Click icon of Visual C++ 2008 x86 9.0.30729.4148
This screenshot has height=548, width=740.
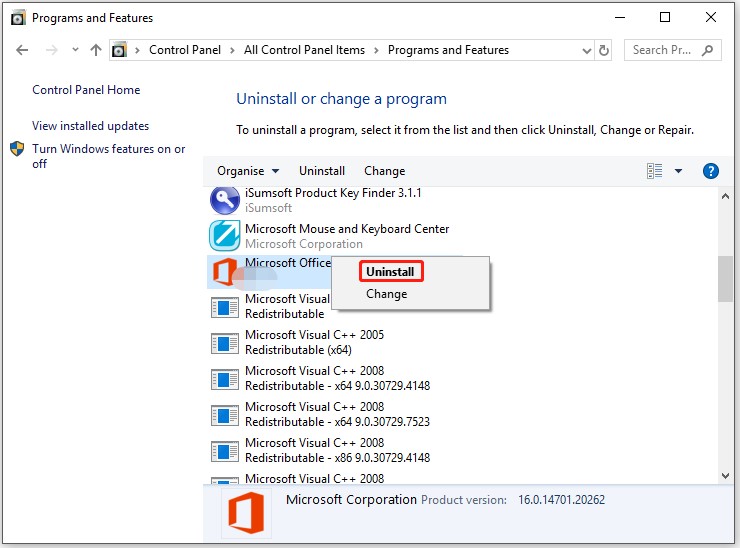(x=225, y=452)
